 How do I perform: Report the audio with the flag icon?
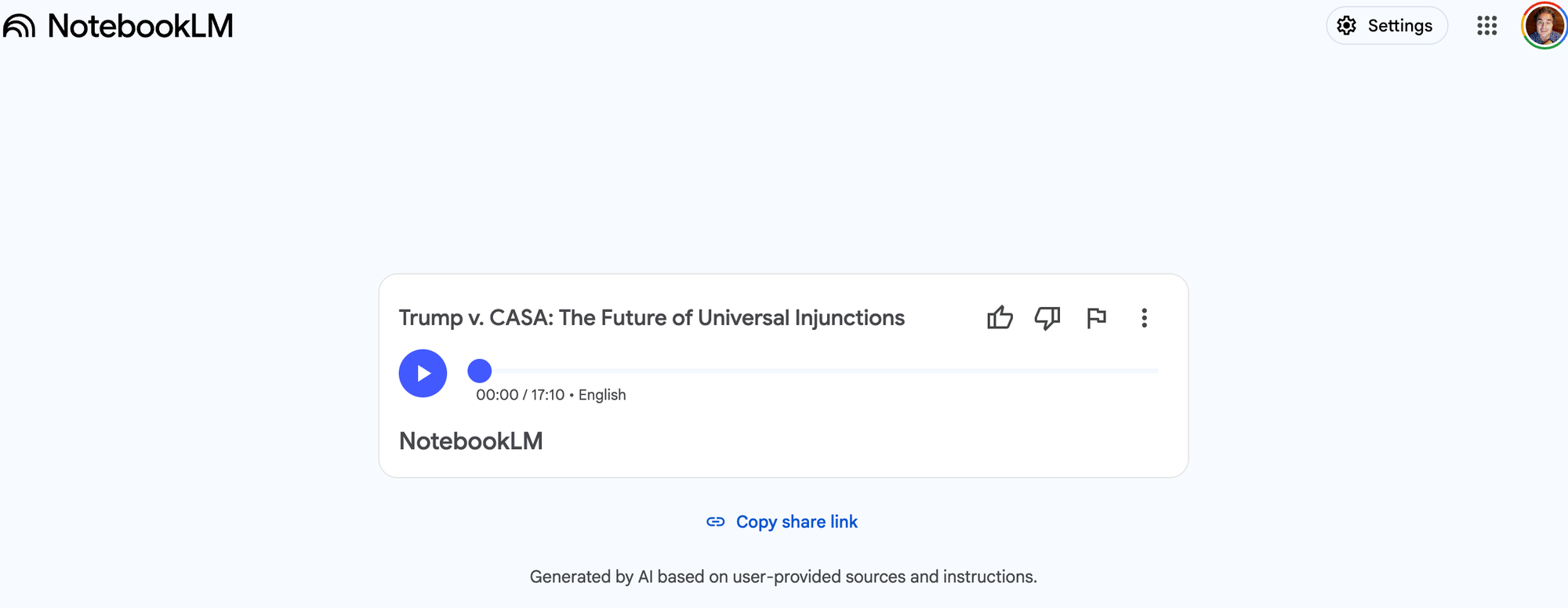(1096, 317)
